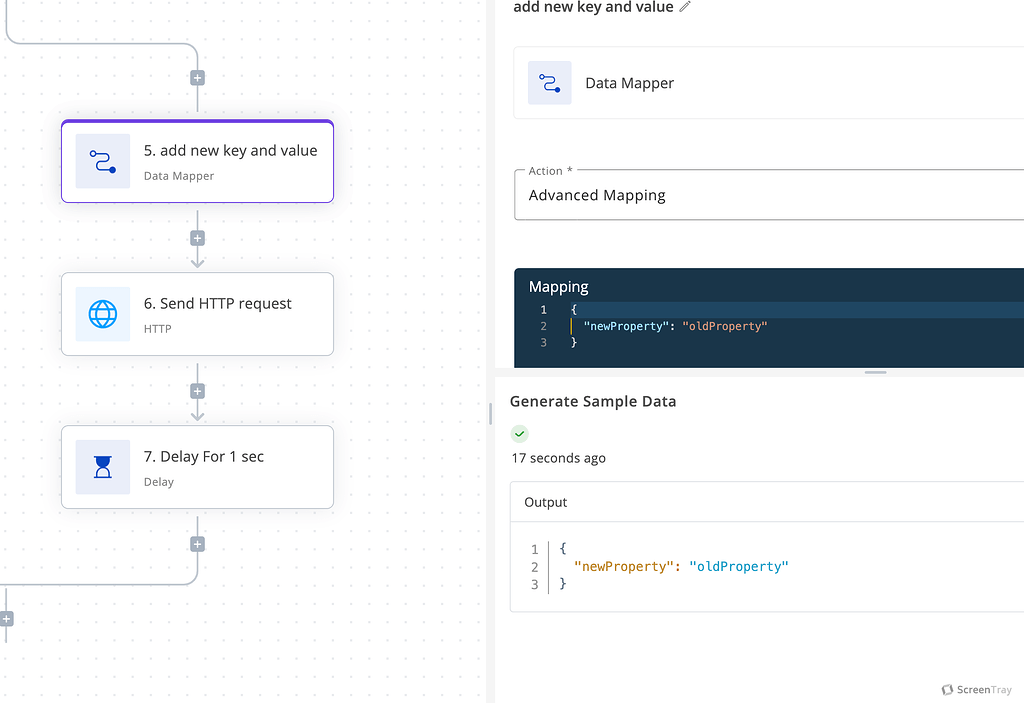Open the Action dropdown showing Advanced Mapping
The width and height of the screenshot is (1024, 703).
click(x=770, y=195)
